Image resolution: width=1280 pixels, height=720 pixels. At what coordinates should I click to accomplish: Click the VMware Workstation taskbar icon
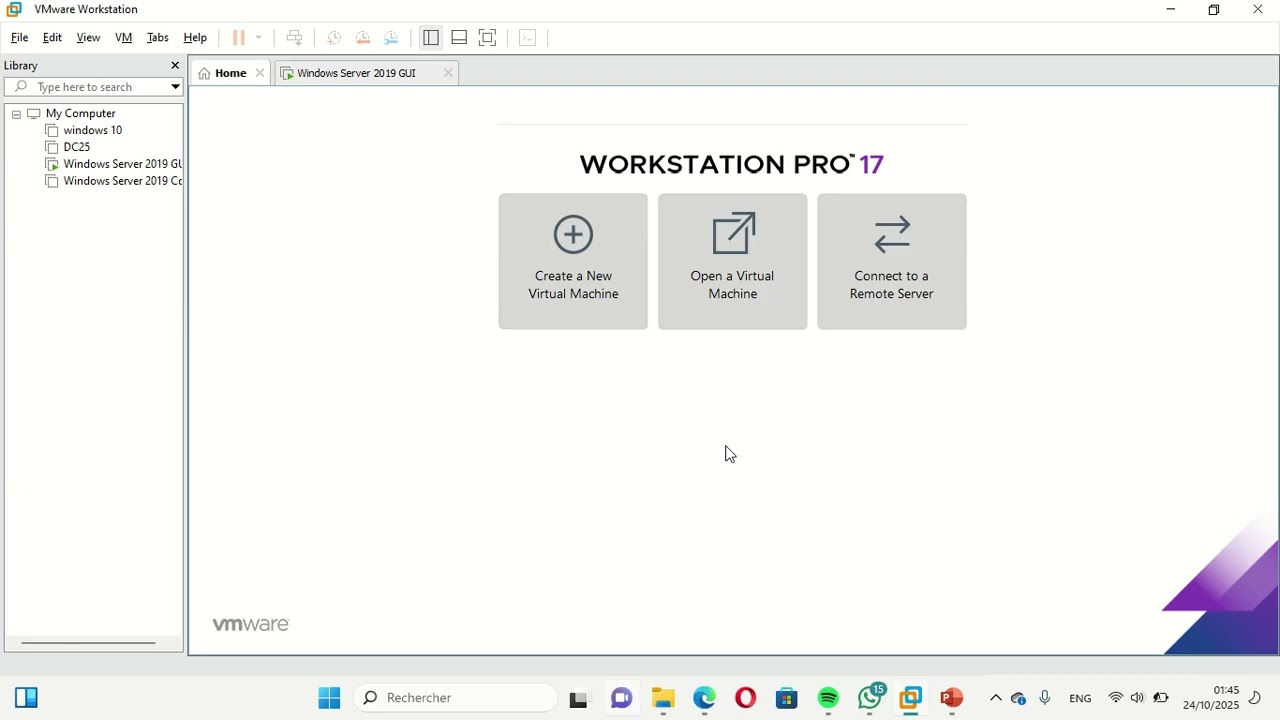[x=911, y=698]
